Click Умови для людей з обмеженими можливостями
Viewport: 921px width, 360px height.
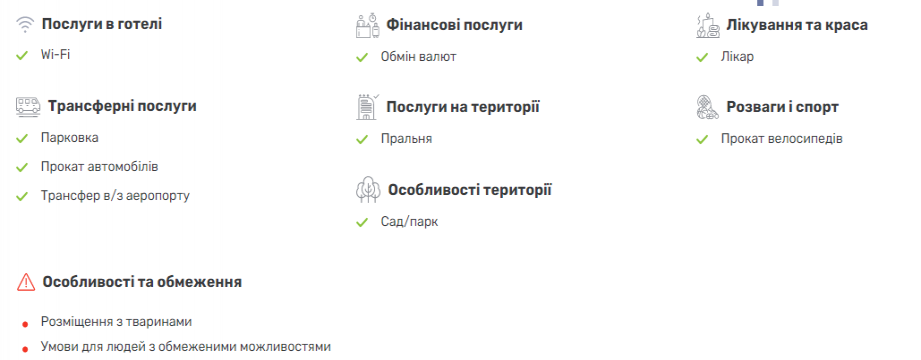(x=186, y=346)
